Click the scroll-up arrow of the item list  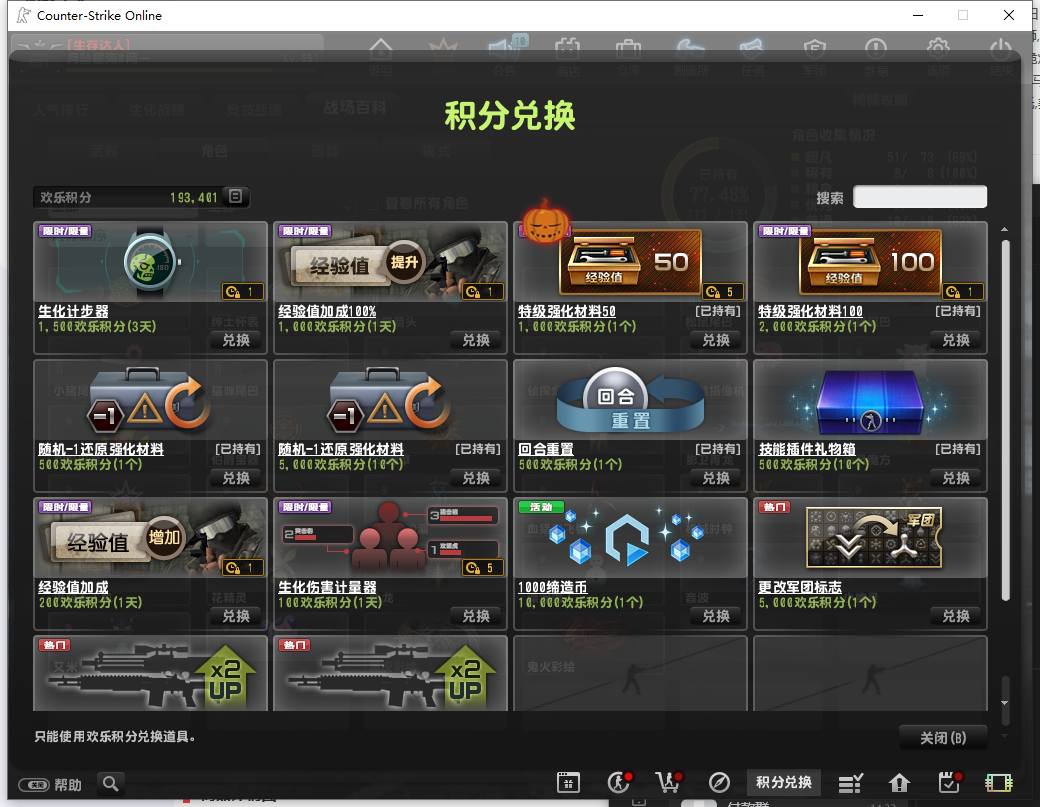tap(1005, 229)
